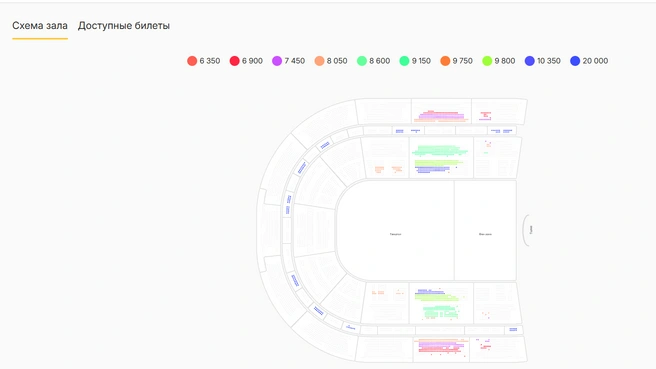Filter by the 7 450 purple swatch
The image size is (656, 369).
coord(277,61)
